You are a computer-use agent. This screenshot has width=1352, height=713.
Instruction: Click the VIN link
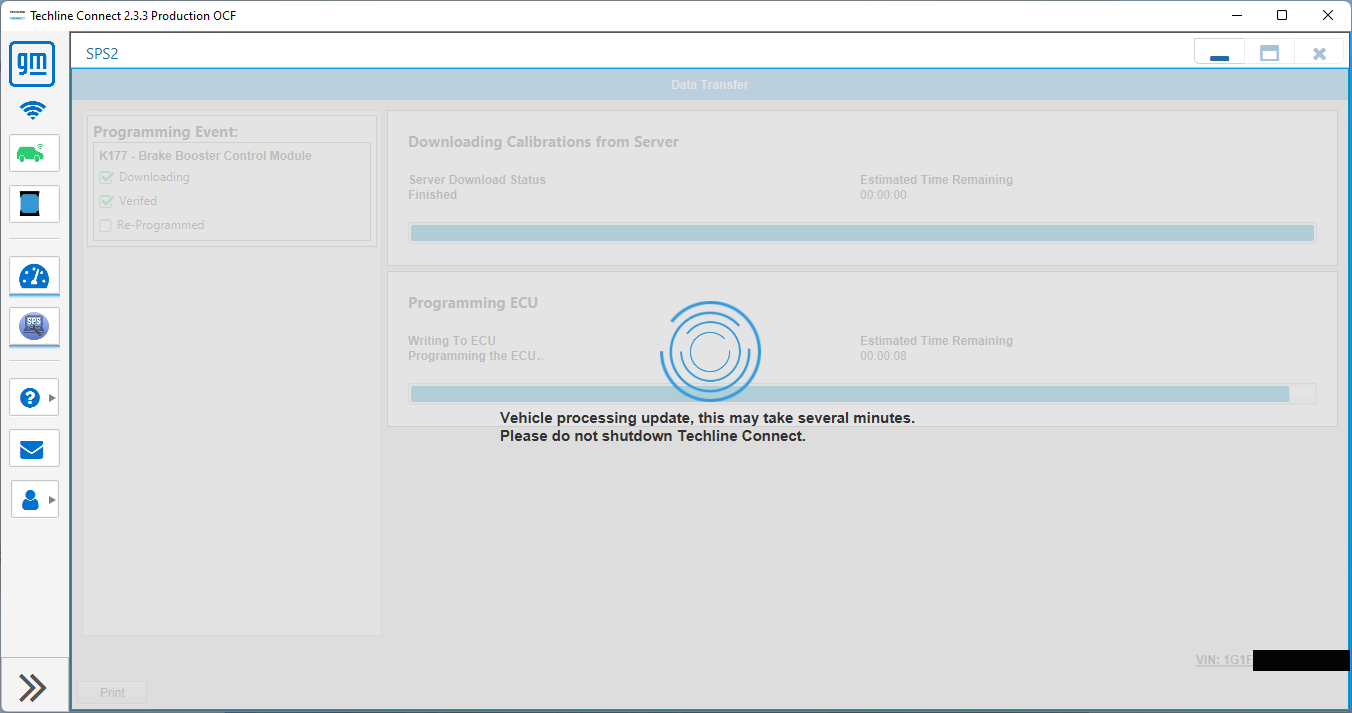tap(1223, 660)
